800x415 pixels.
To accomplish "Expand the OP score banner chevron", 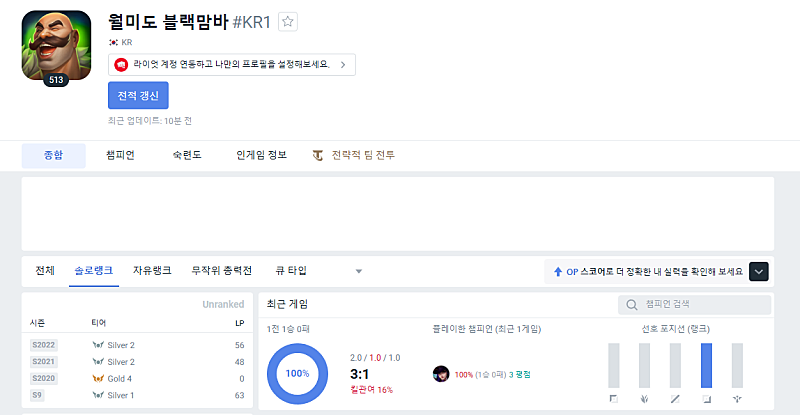I will (758, 271).
